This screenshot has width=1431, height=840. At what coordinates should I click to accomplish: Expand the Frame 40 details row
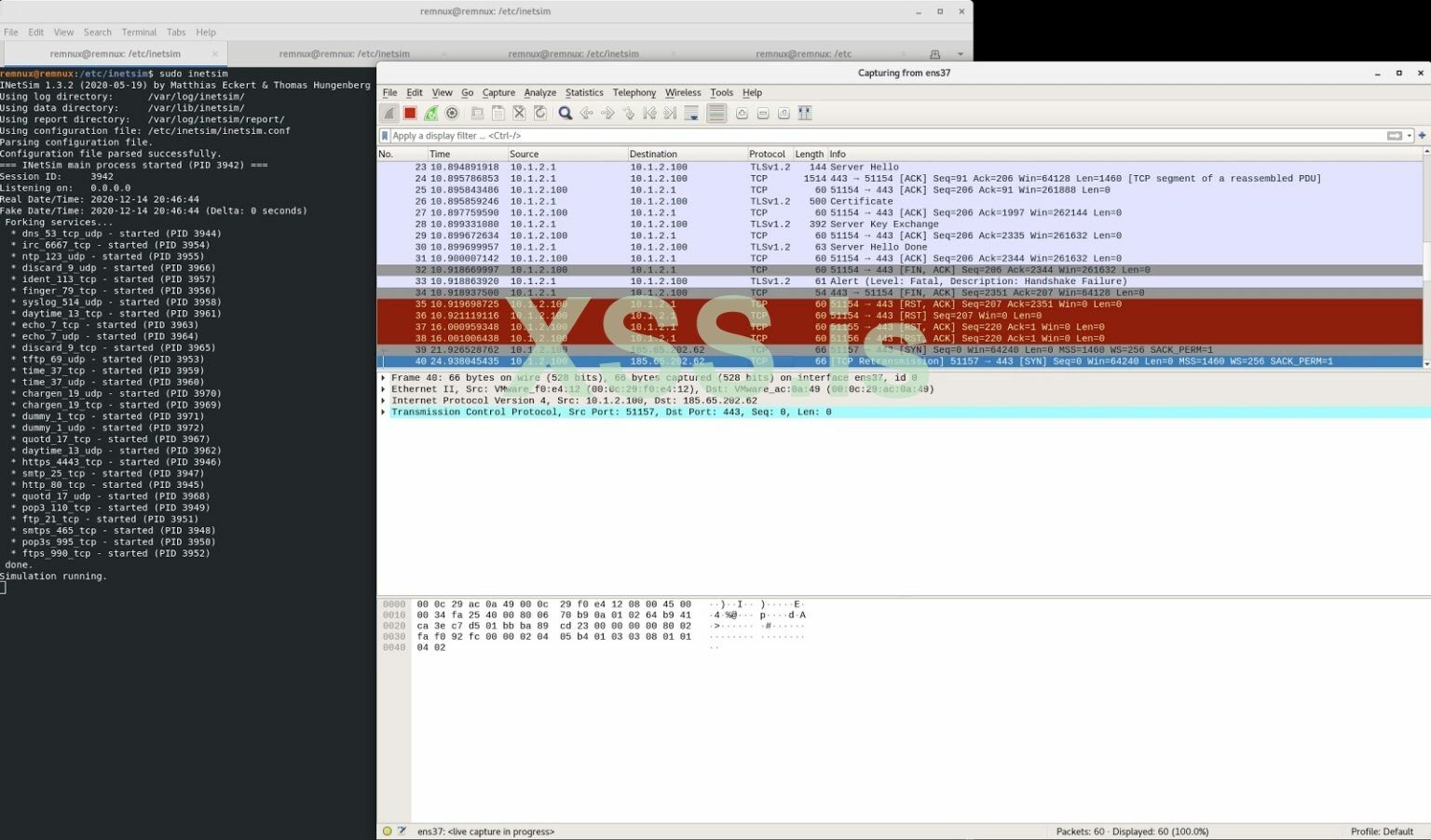(383, 378)
